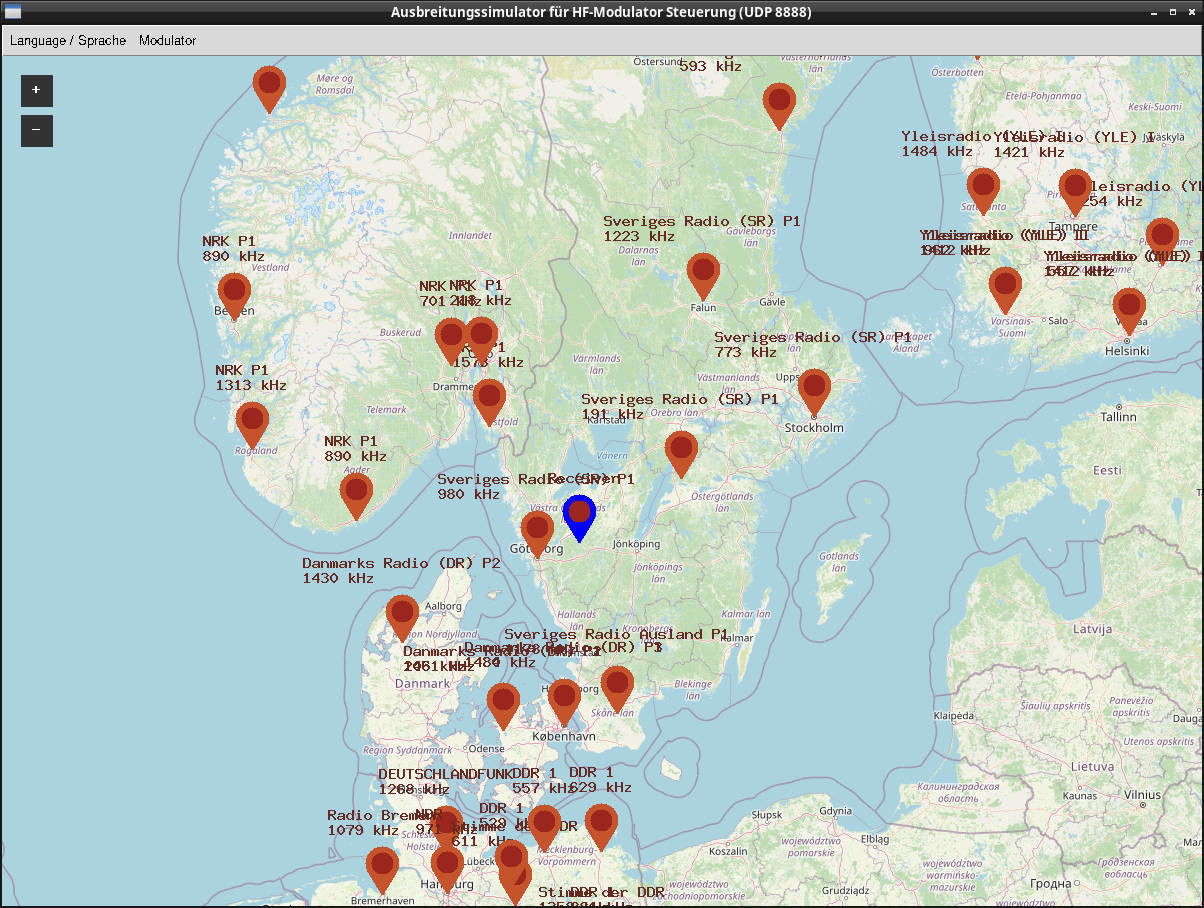Select the SR P1 773 kHz marker at Stockholm
This screenshot has height=908, width=1204.
coord(815,393)
